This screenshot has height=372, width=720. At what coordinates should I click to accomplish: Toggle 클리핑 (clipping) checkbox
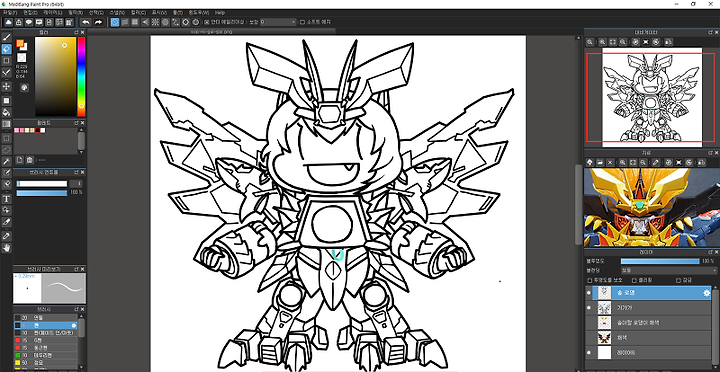pyautogui.click(x=634, y=280)
